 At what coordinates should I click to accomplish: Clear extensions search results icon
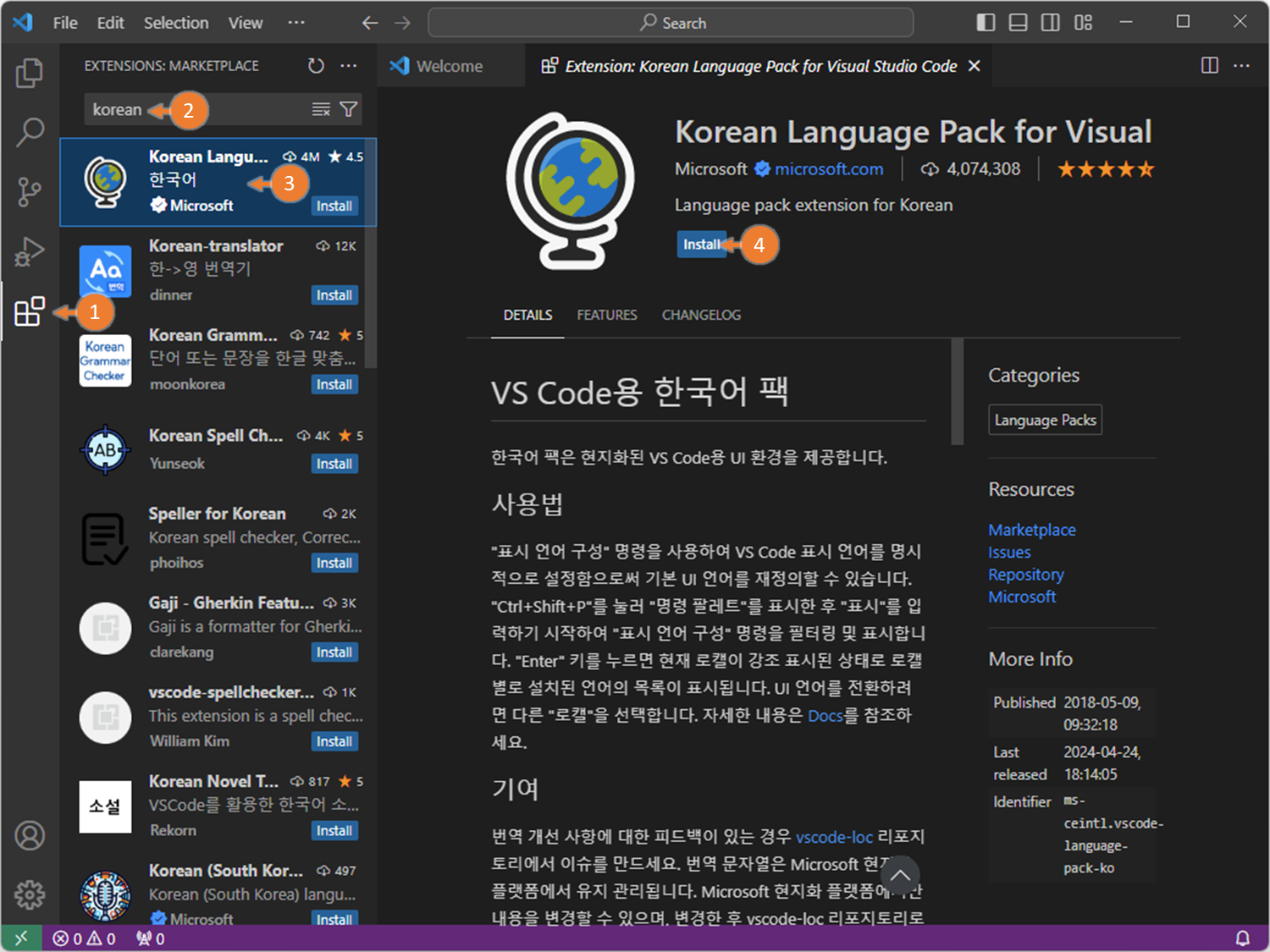point(321,109)
